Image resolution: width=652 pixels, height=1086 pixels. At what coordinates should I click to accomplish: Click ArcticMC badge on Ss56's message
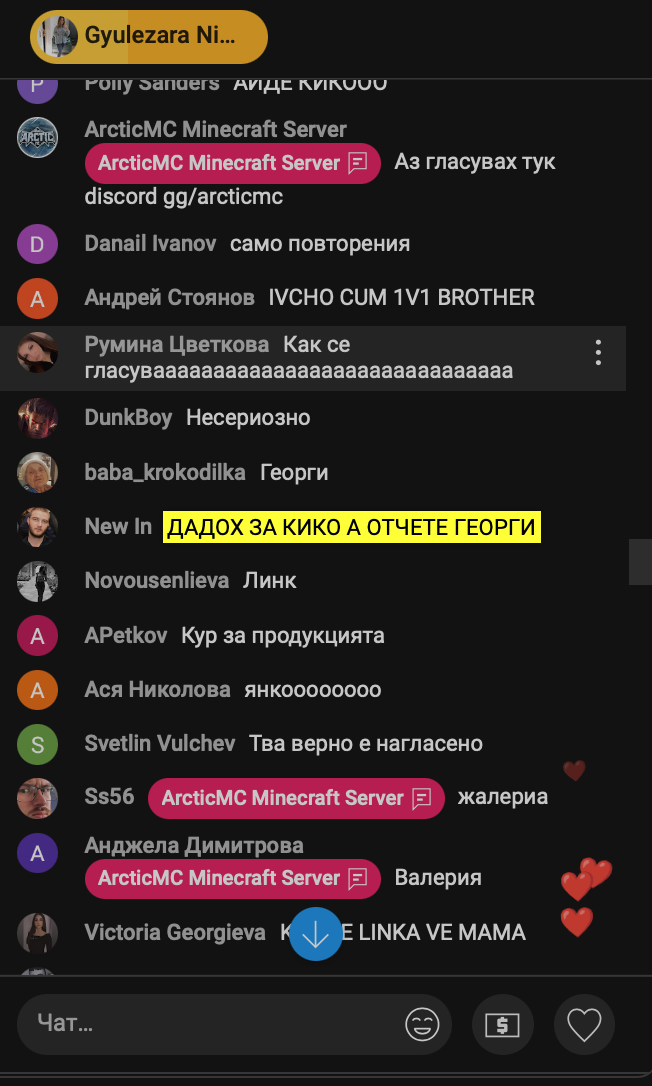[297, 798]
